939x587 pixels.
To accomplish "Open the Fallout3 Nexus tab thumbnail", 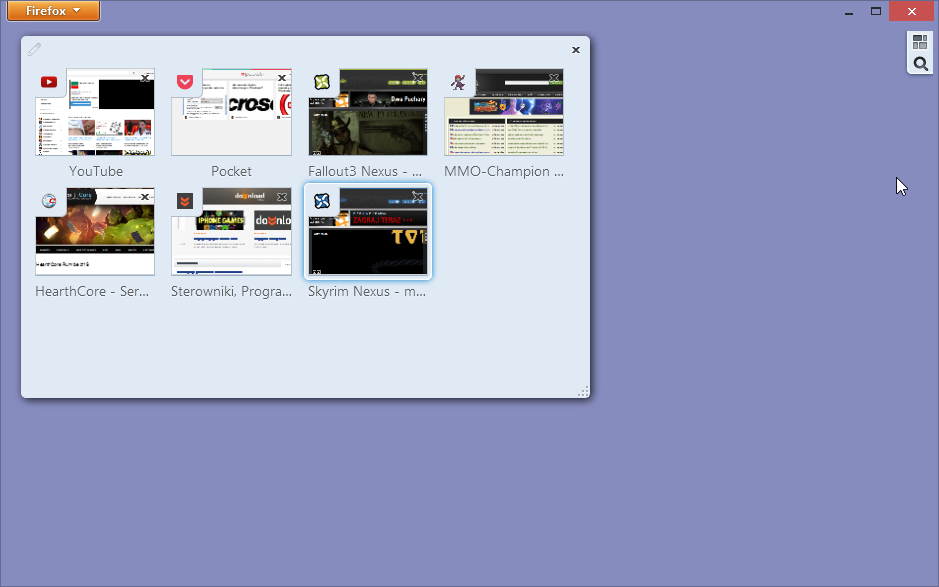I will (x=368, y=112).
